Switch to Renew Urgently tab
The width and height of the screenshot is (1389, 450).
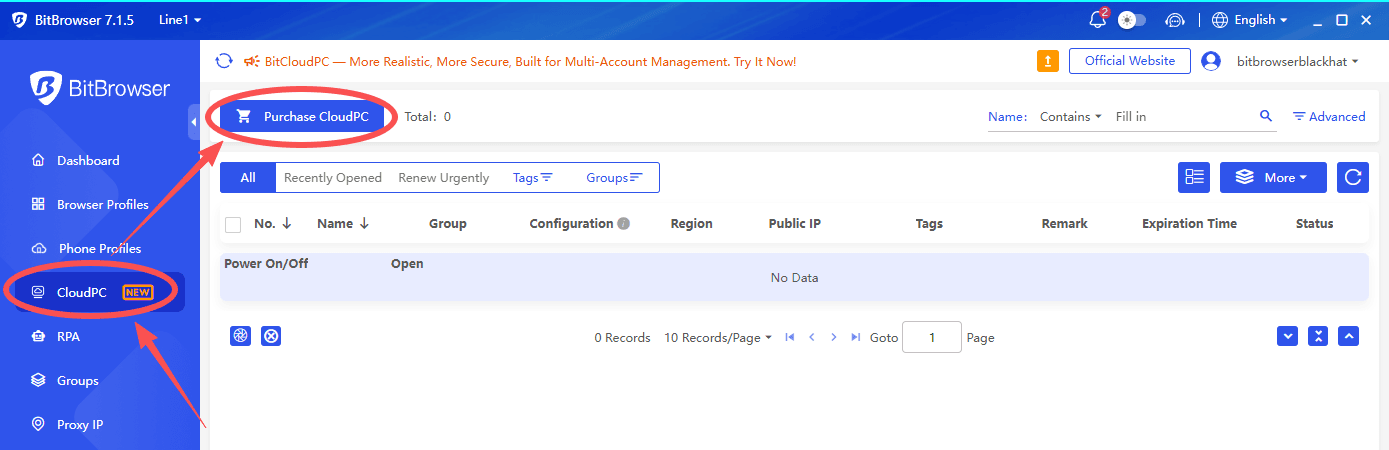tap(444, 177)
